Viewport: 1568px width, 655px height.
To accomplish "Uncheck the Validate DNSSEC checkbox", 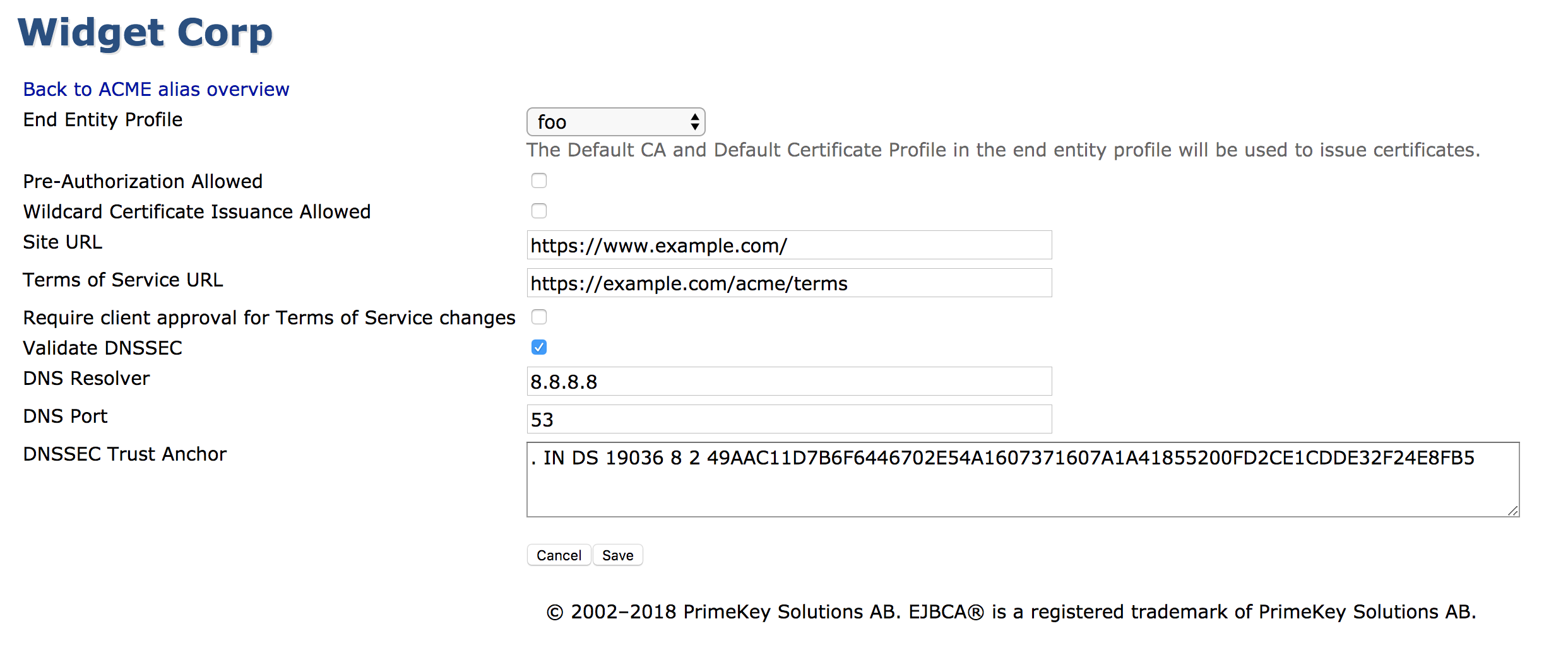I will click(539, 348).
